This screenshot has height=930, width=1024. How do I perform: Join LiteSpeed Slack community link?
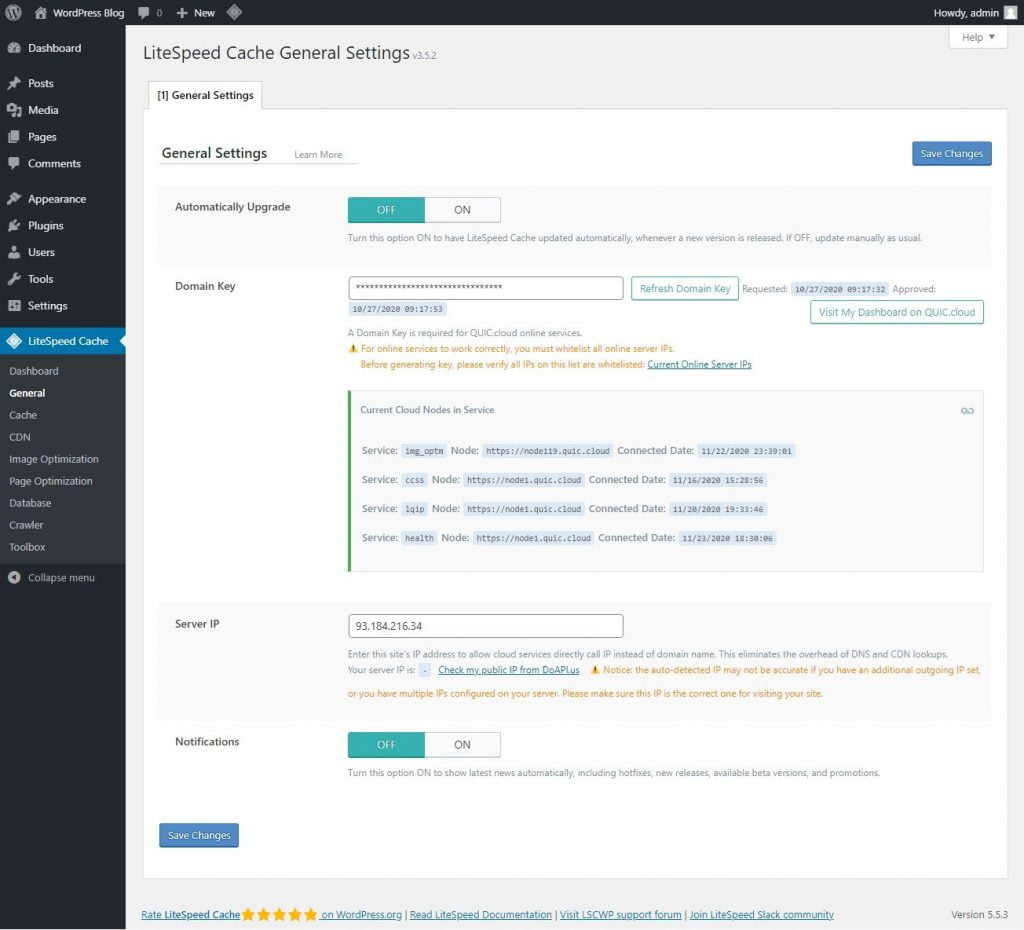pos(761,915)
